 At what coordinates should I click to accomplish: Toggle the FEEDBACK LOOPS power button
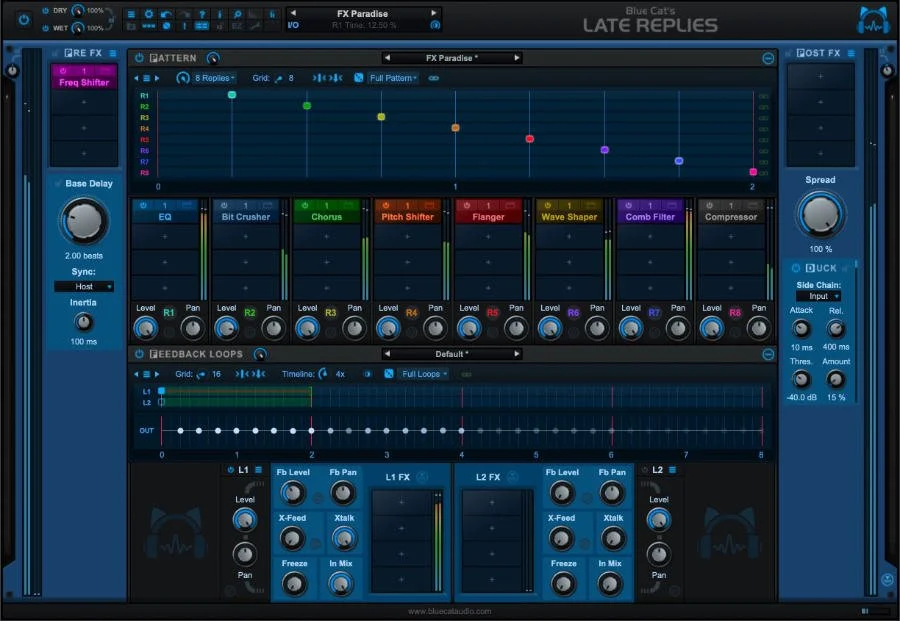139,354
